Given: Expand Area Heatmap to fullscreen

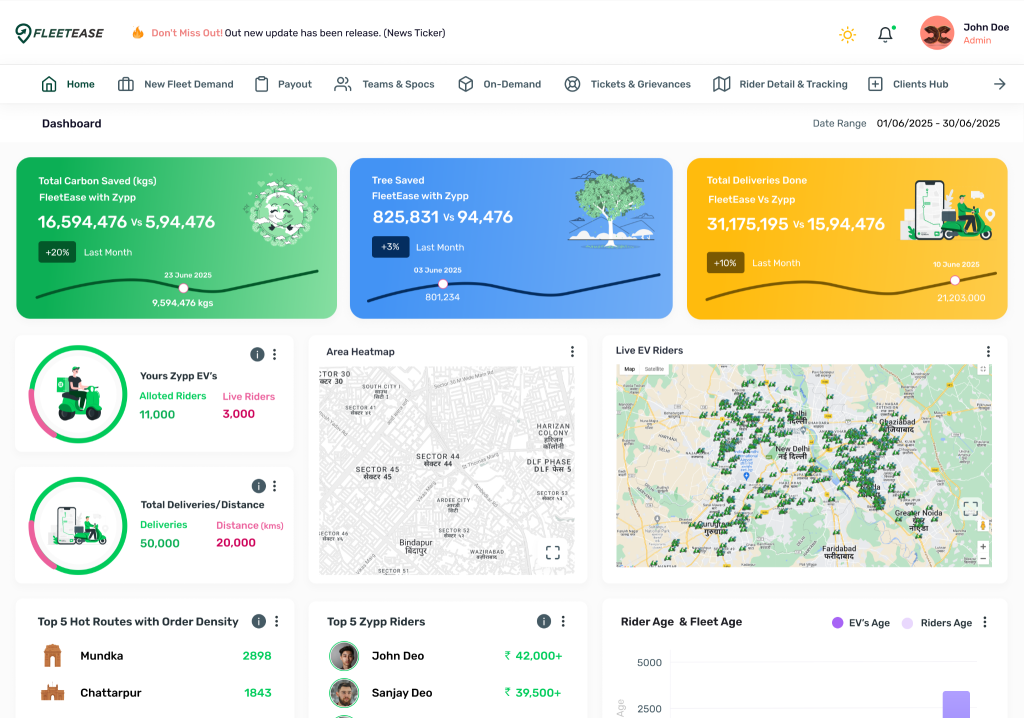Looking at the screenshot, I should 552,553.
